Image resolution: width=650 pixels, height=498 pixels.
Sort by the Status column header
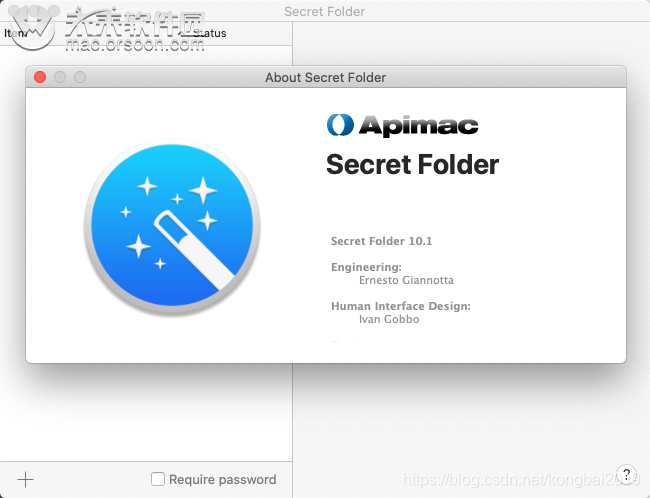click(210, 33)
